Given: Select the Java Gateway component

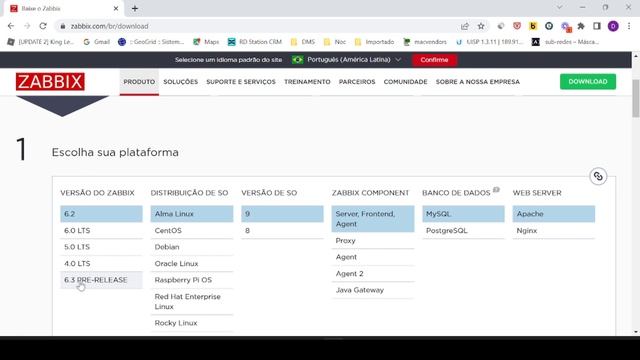Looking at the screenshot, I should point(373,290).
